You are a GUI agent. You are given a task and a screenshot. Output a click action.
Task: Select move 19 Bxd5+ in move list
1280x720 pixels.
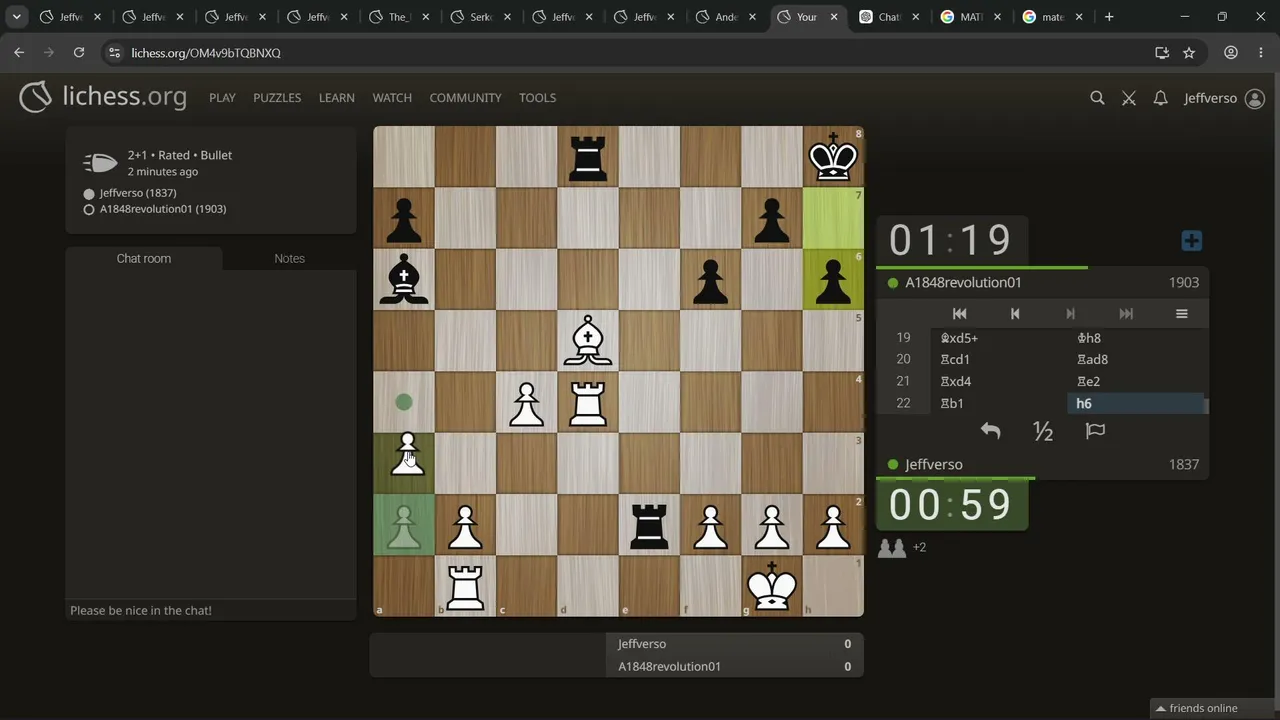[x=1001, y=338]
